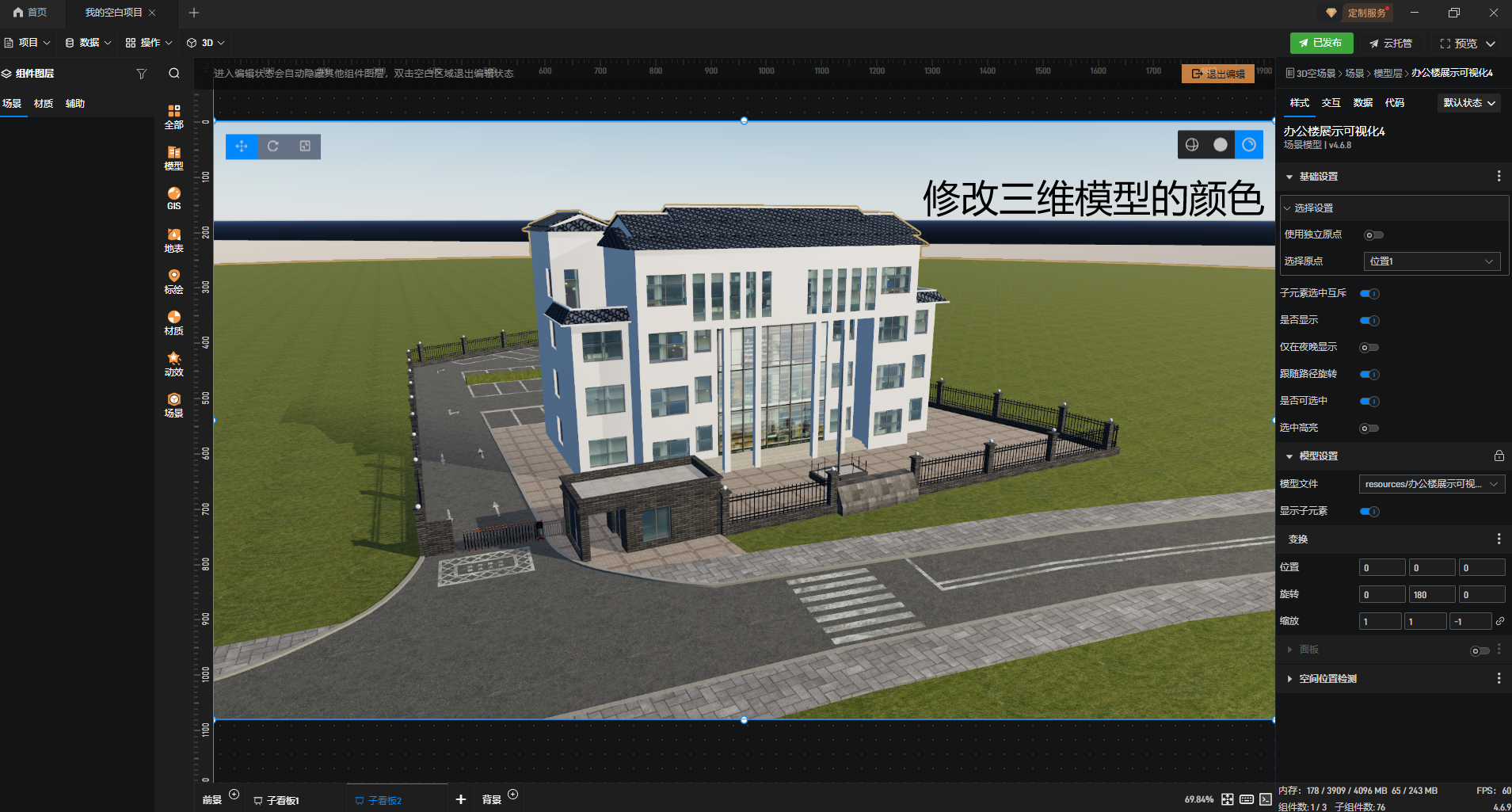Click the search icon in the component layers panel
Screen dimensions: 1512x812
coord(173,73)
